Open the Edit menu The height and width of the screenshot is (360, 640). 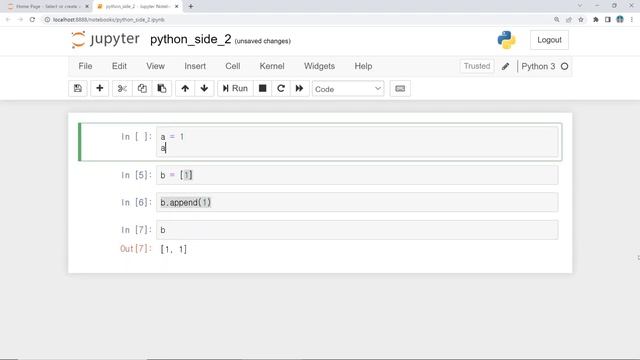(x=119, y=66)
